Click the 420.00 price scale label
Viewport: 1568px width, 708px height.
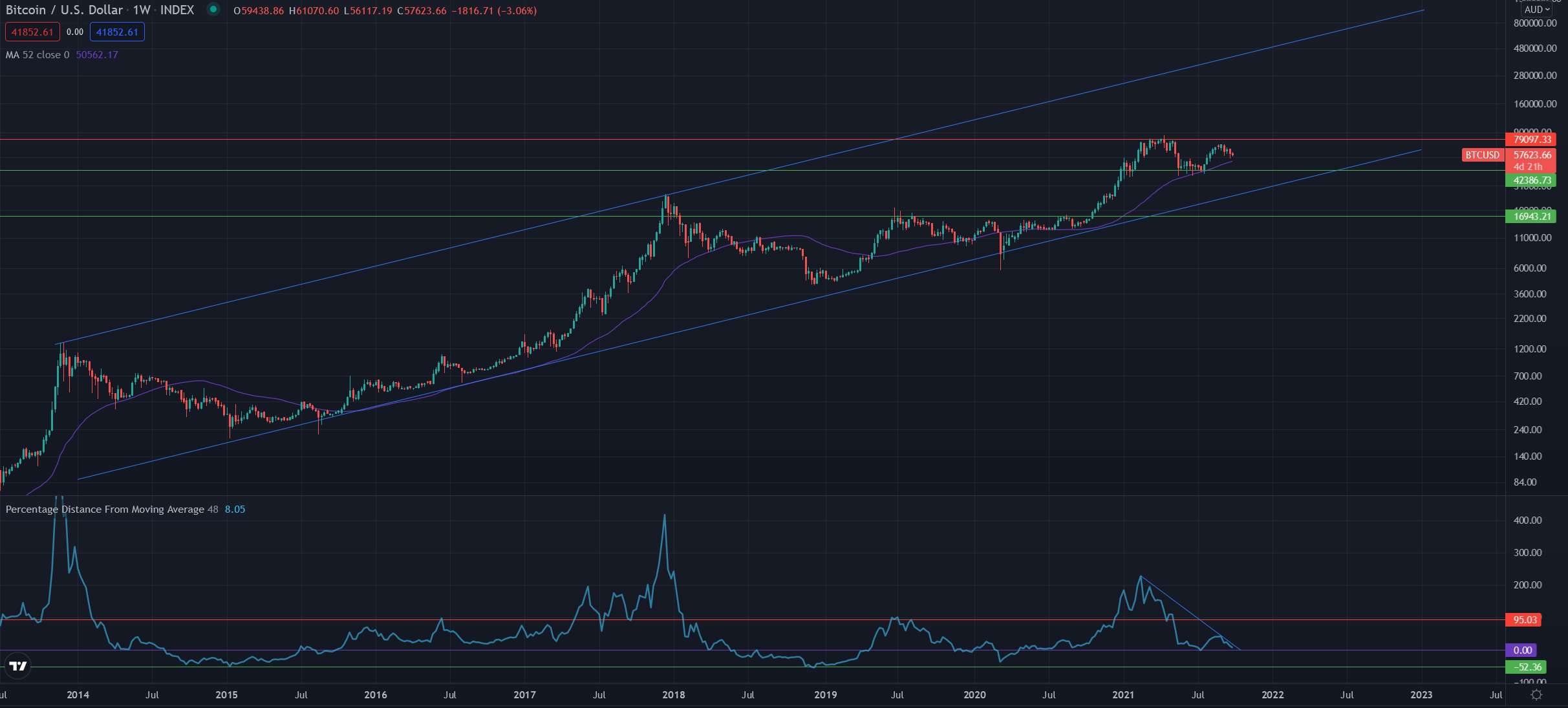(x=1527, y=402)
